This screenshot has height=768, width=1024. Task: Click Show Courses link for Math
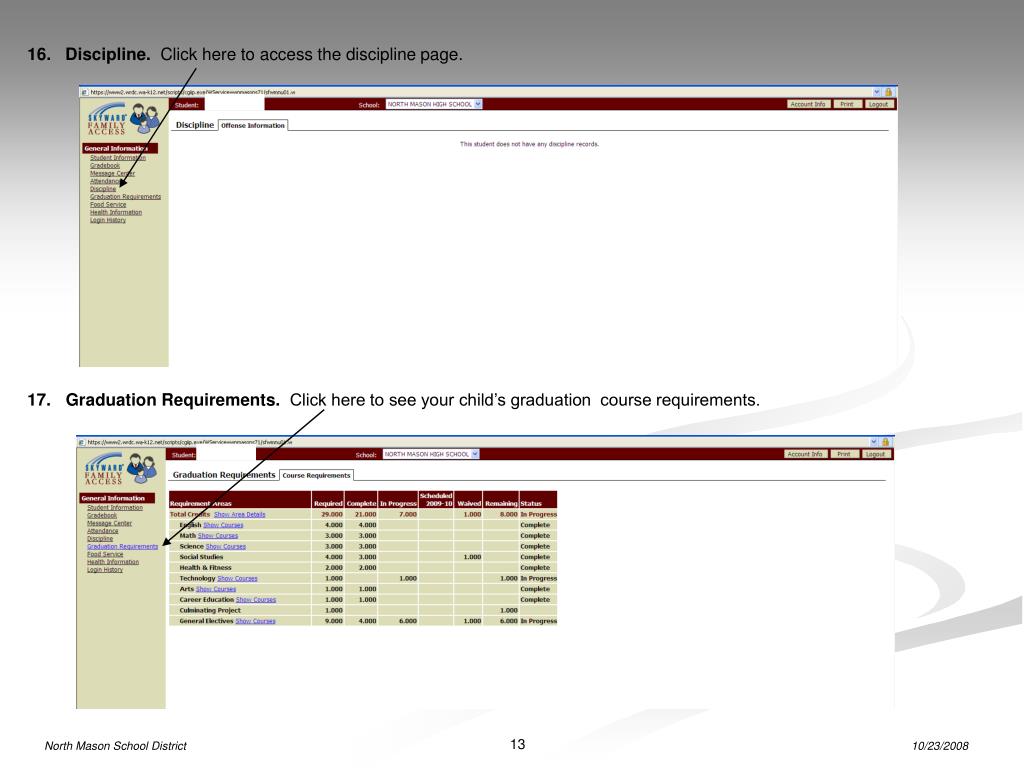pos(218,536)
